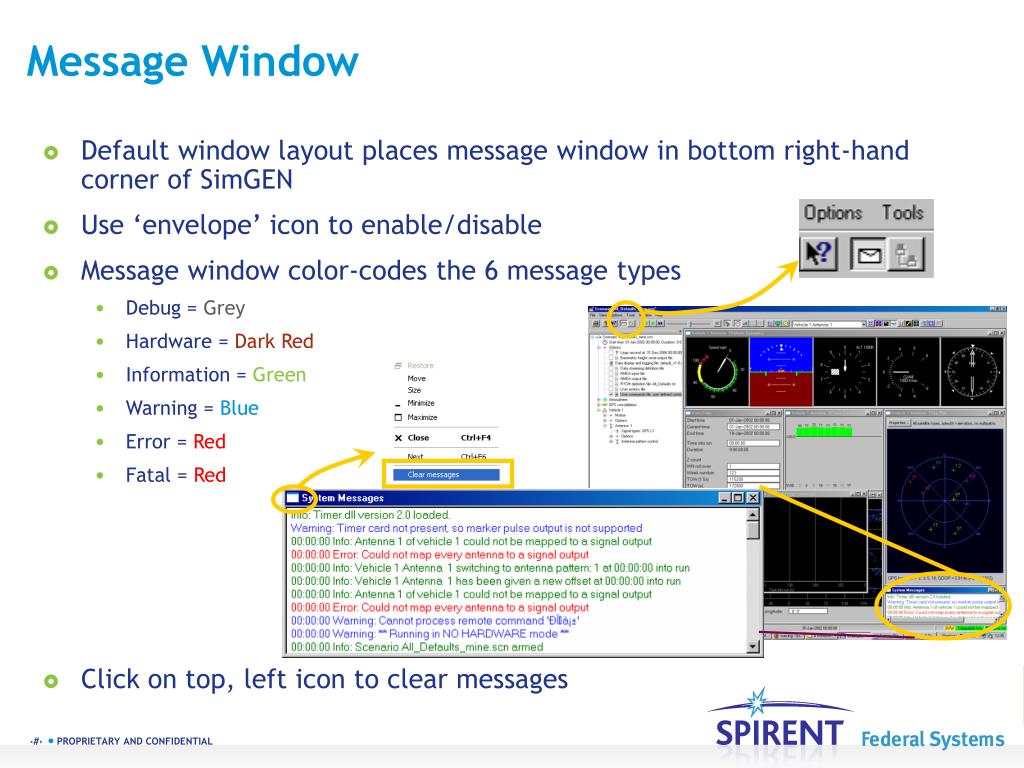Click the Windows taskbar clock
Image resolution: width=1024 pixels, height=768 pixels.
pos(999,635)
